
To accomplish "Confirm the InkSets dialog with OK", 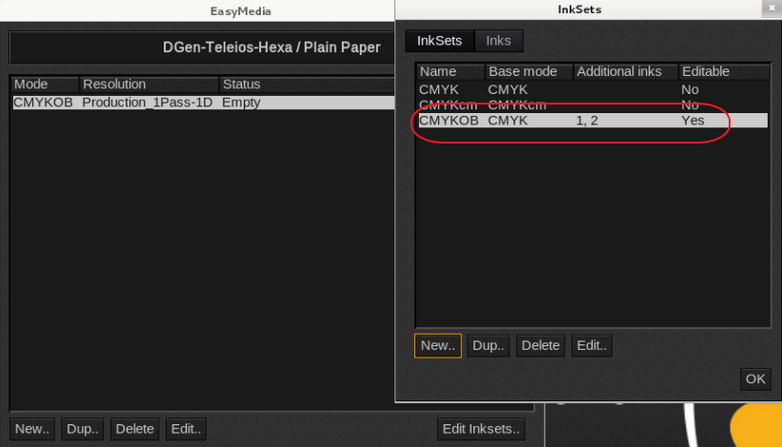I will [x=755, y=379].
